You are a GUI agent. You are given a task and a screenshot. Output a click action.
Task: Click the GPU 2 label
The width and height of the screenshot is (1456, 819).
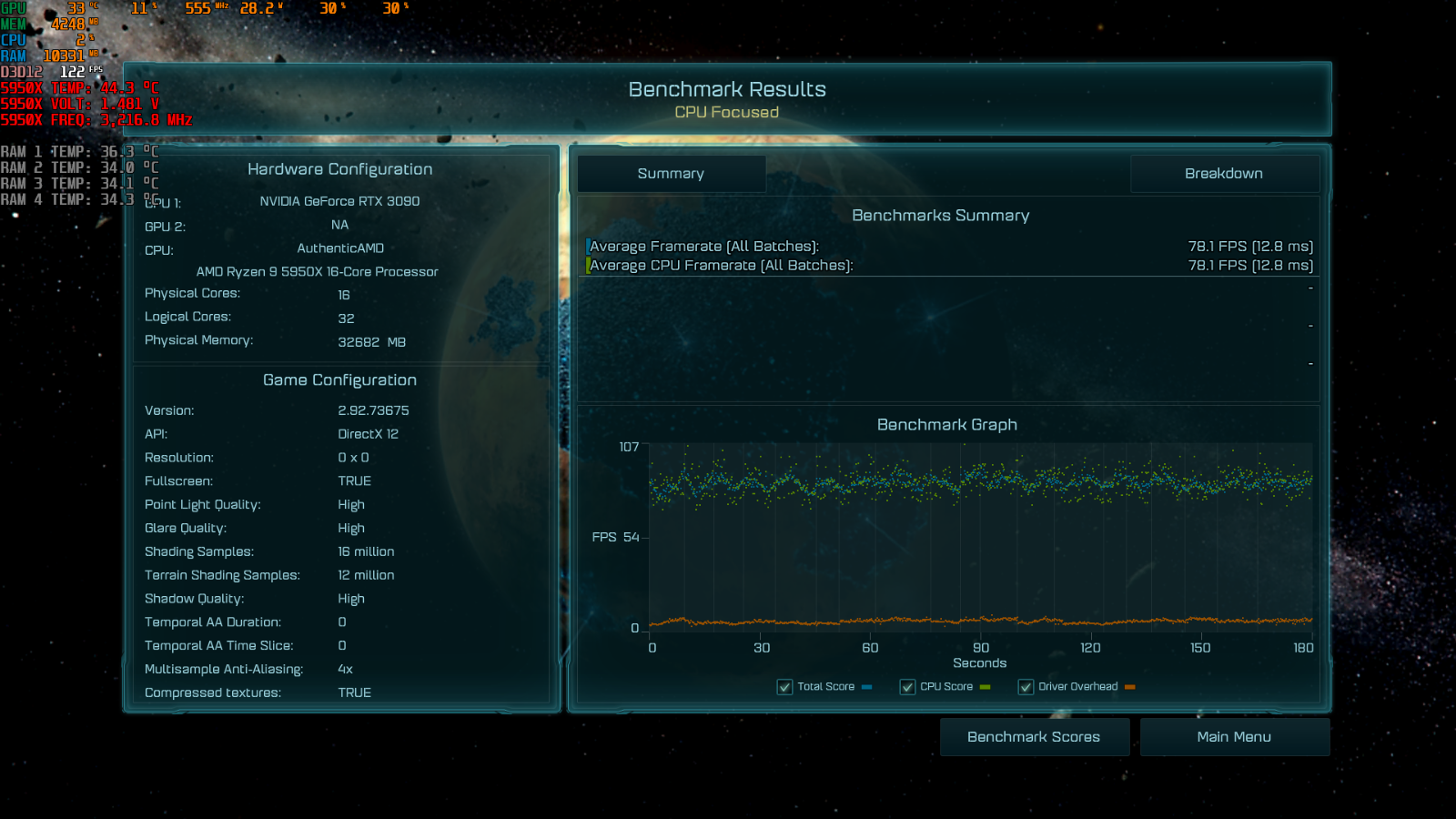tap(165, 227)
